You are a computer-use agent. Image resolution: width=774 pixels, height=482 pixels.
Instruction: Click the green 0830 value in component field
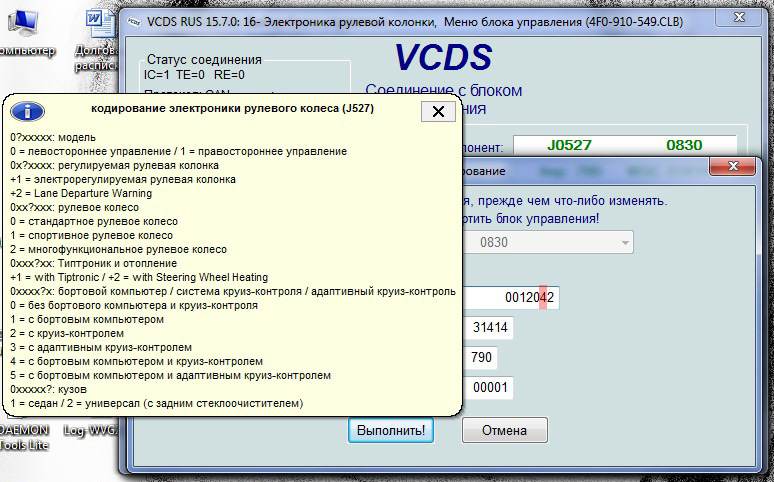click(684, 145)
